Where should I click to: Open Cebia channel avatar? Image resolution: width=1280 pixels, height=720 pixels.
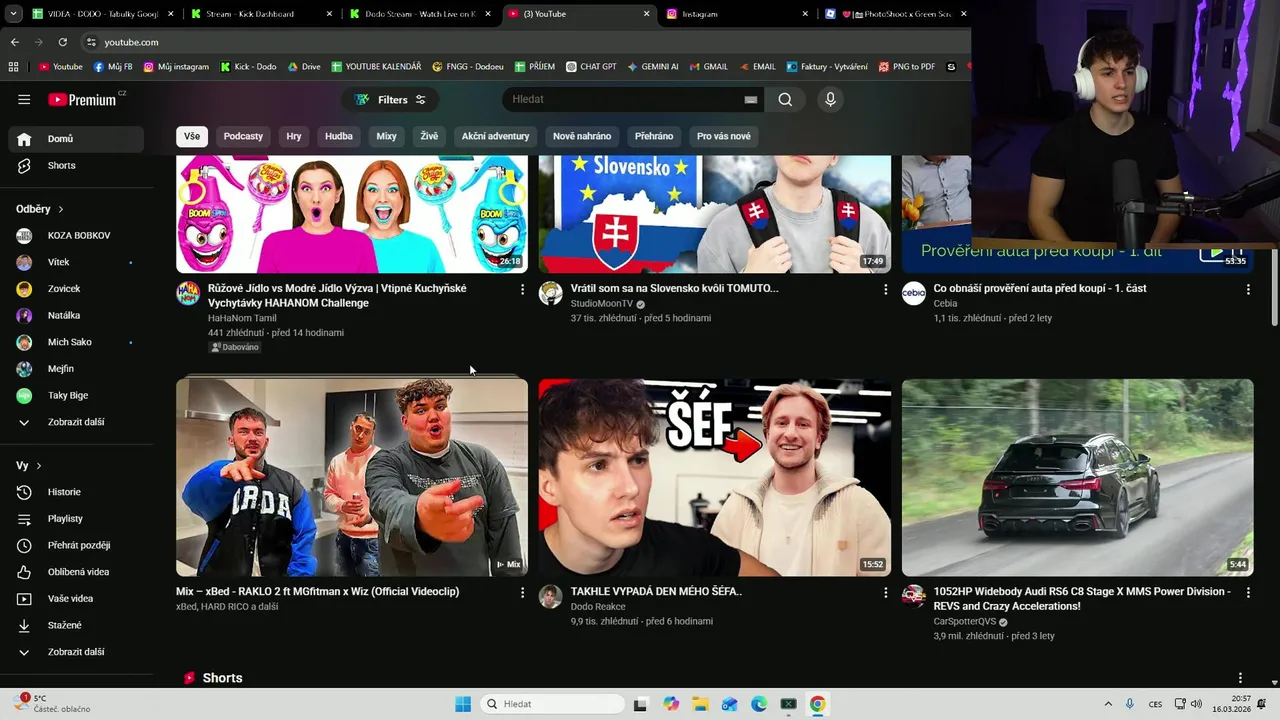(x=914, y=293)
